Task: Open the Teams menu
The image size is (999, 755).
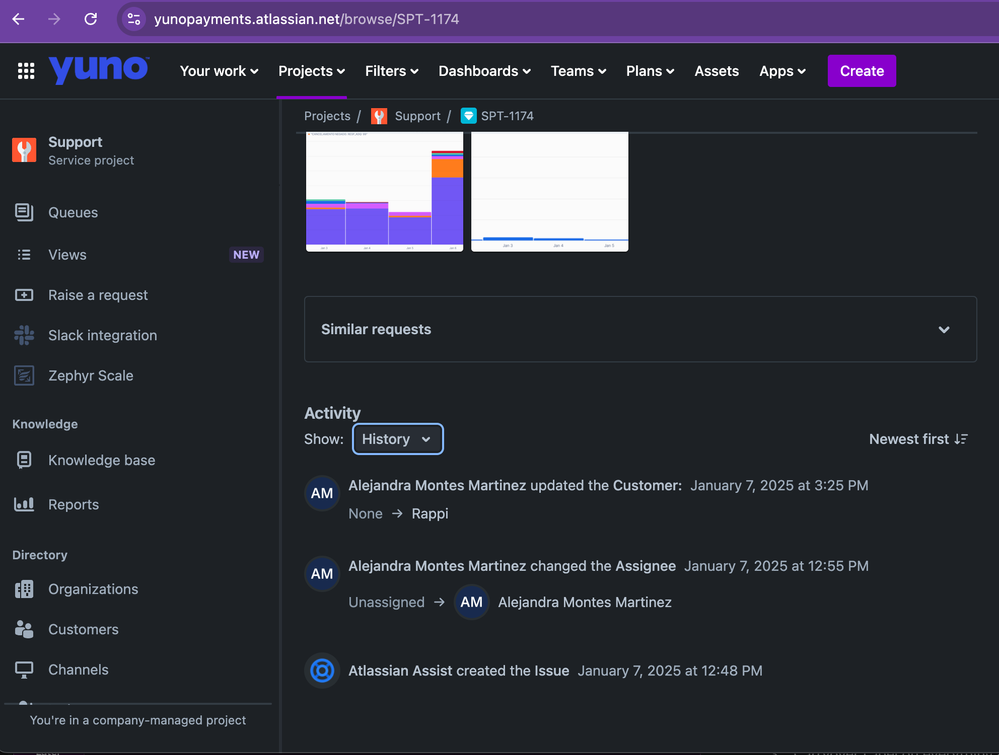Action: click(x=578, y=71)
